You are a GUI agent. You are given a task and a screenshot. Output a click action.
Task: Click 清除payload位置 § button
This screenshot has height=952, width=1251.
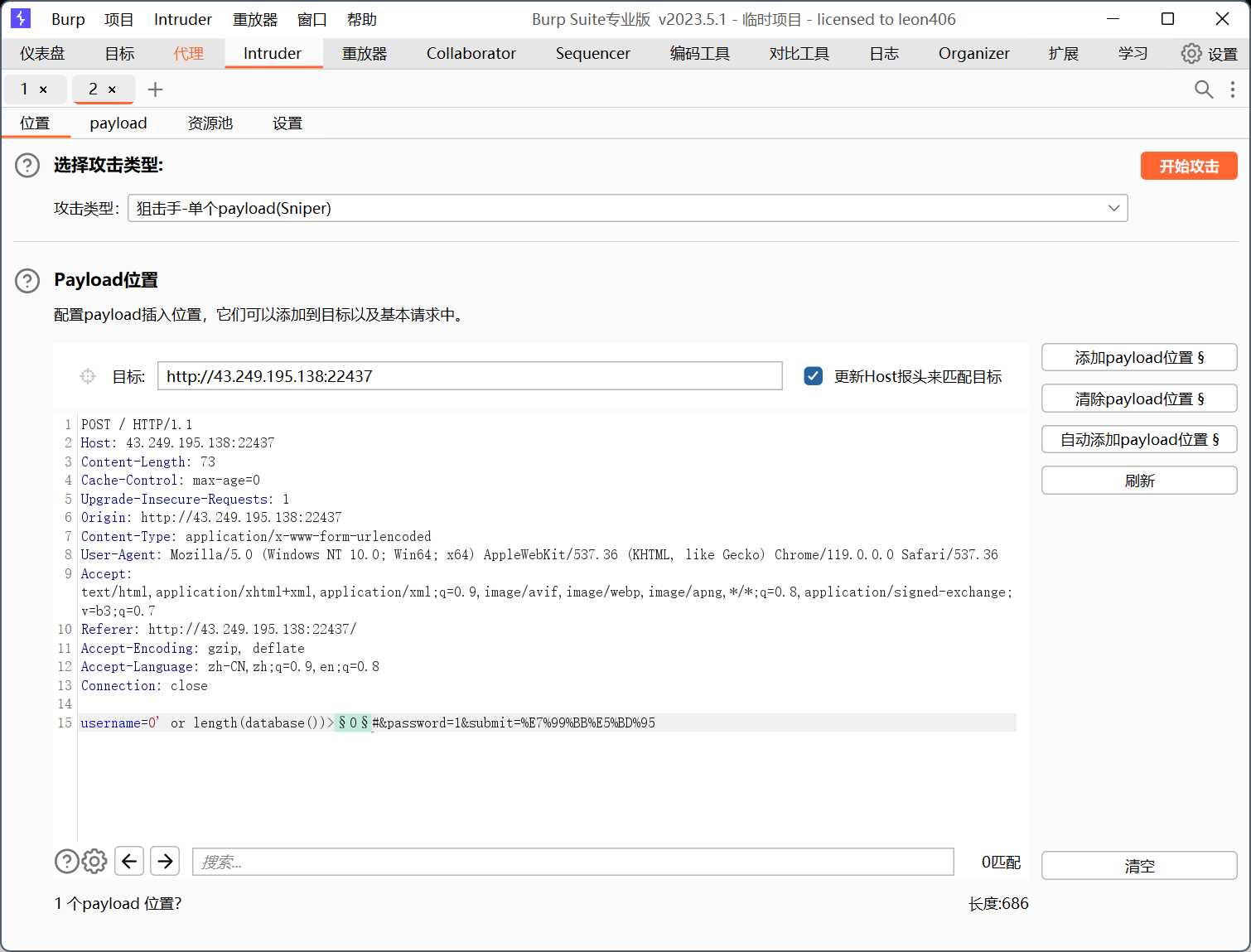[1138, 399]
